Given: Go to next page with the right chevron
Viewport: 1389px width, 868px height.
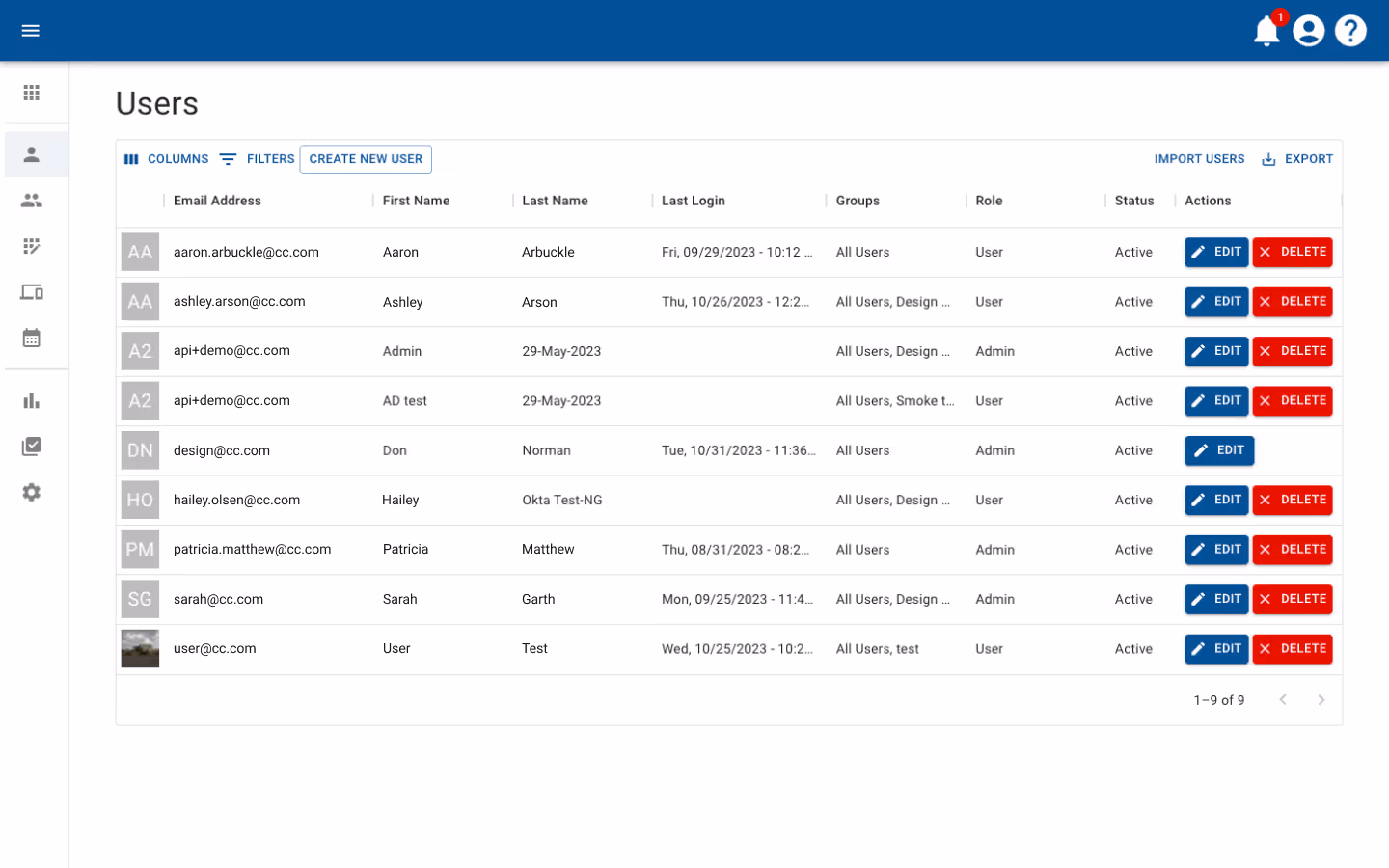Looking at the screenshot, I should [x=1321, y=699].
